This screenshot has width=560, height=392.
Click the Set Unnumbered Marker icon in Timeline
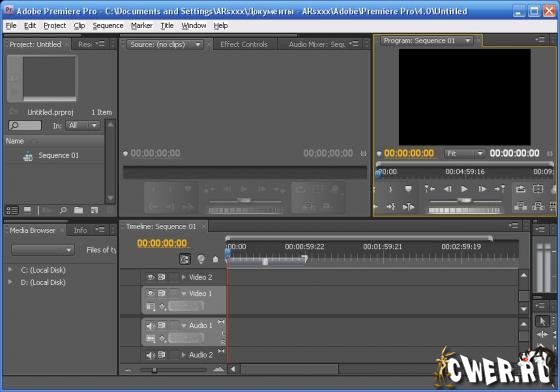pyautogui.click(x=215, y=259)
